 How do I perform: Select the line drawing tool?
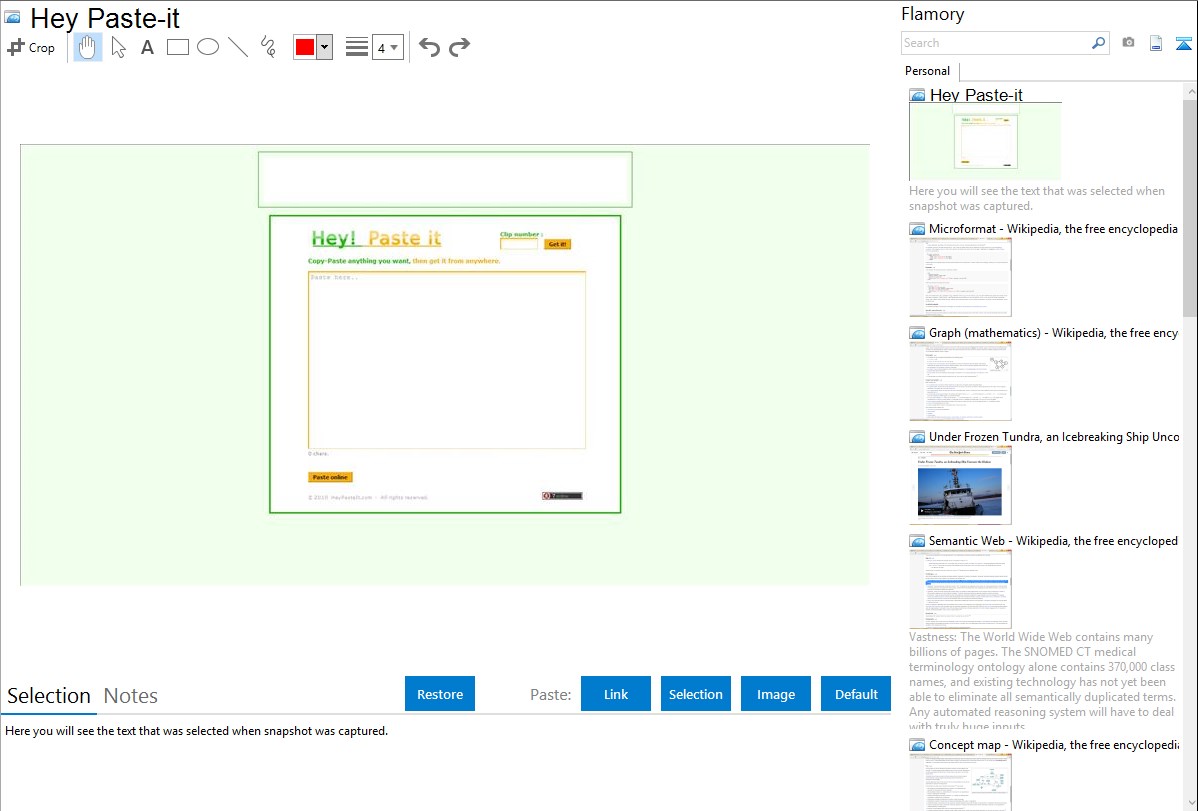(x=238, y=47)
